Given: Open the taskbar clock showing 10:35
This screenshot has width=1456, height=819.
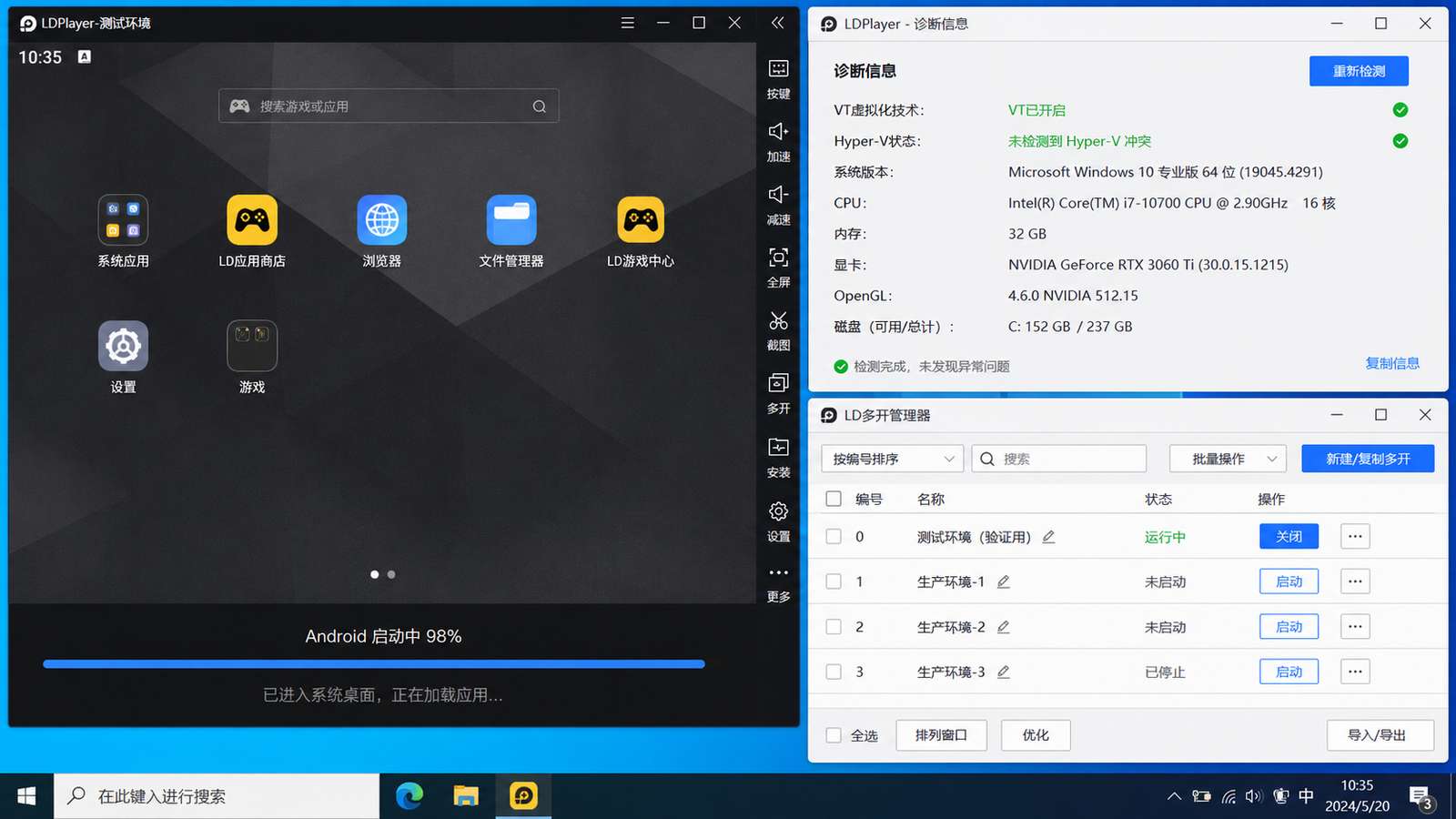Looking at the screenshot, I should coord(1357,796).
